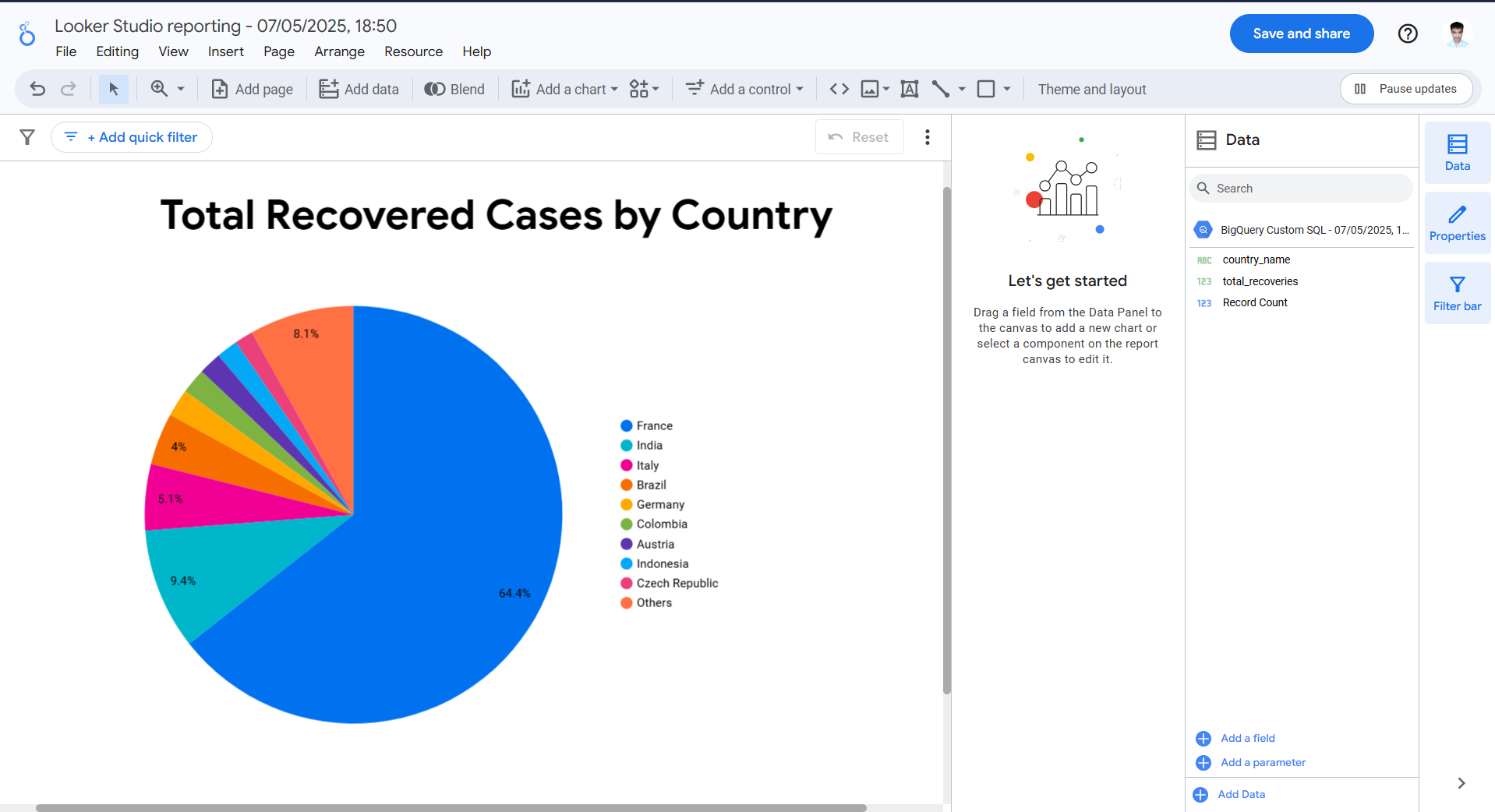Click the Save and share button
The width and height of the screenshot is (1495, 812).
pos(1300,33)
